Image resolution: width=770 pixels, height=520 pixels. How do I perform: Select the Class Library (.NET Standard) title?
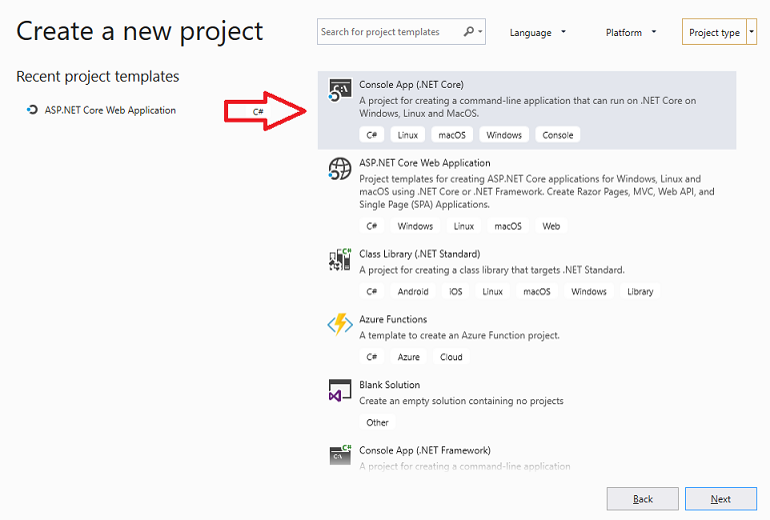[419, 254]
